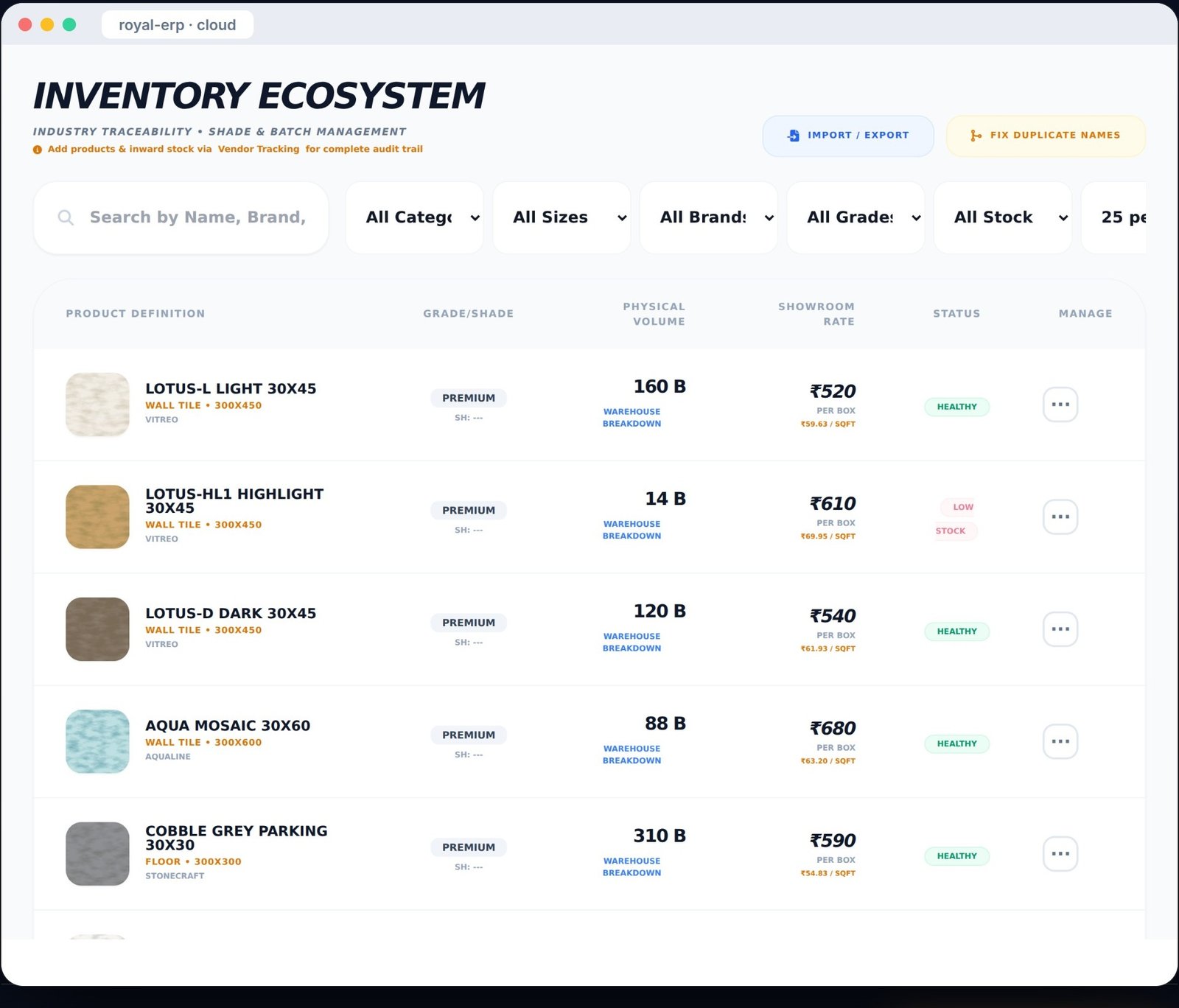This screenshot has height=1008, width=1179.
Task: Click the orange info icon by audit trail note
Action: (x=38, y=150)
